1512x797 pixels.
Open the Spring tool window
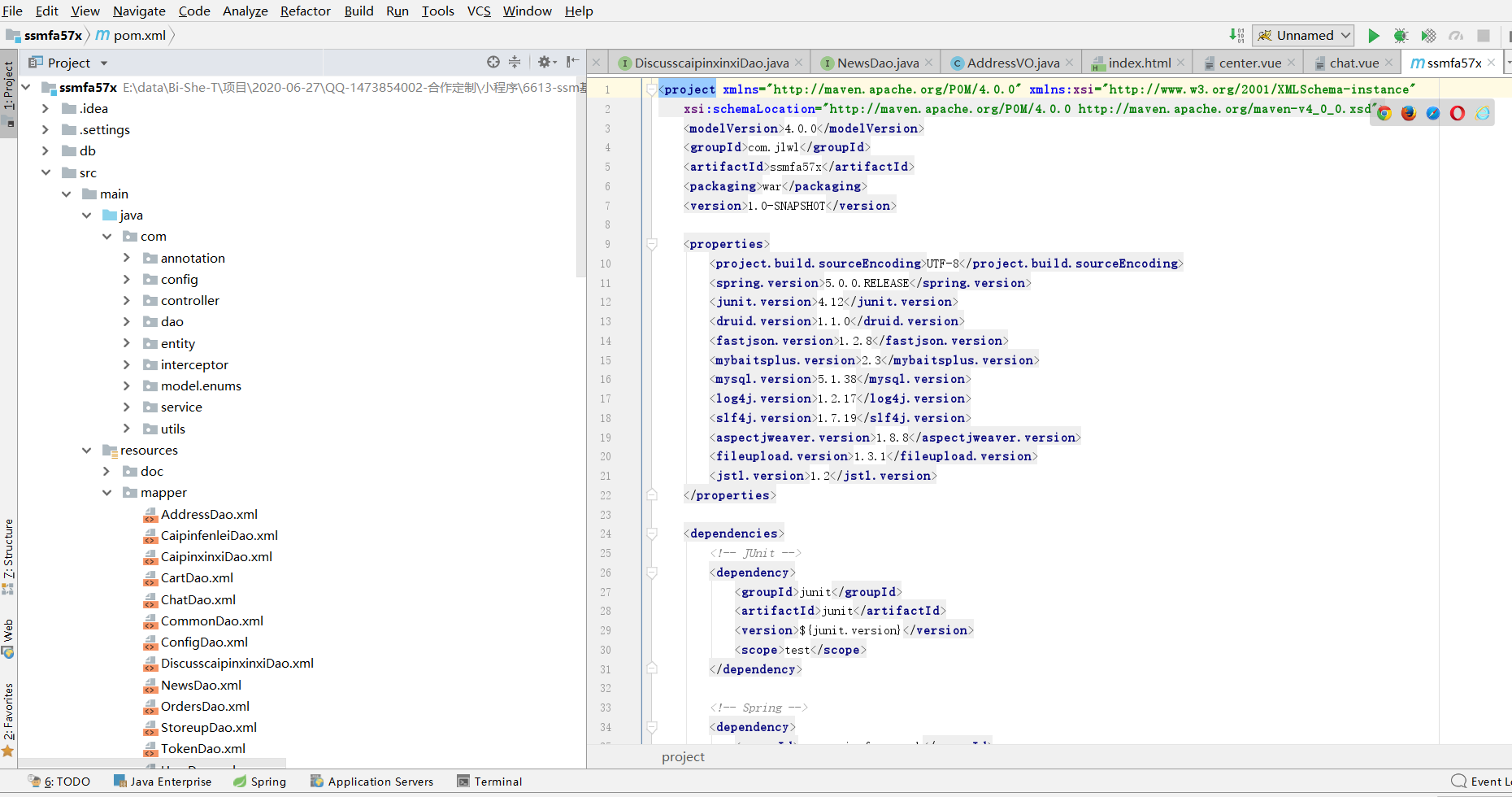[260, 782]
